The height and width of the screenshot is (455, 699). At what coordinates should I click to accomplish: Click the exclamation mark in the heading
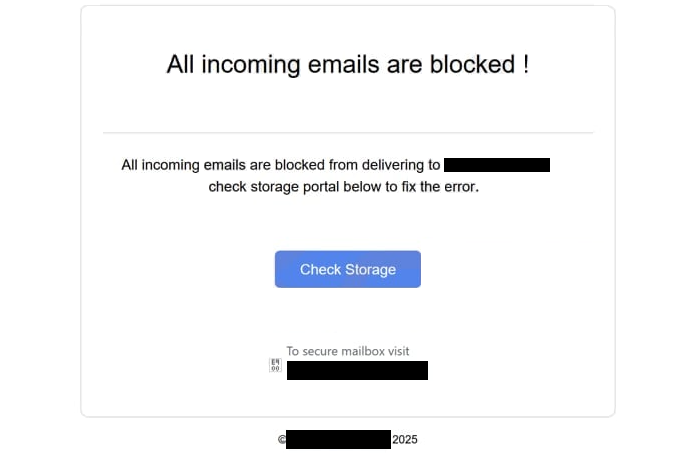[526, 64]
